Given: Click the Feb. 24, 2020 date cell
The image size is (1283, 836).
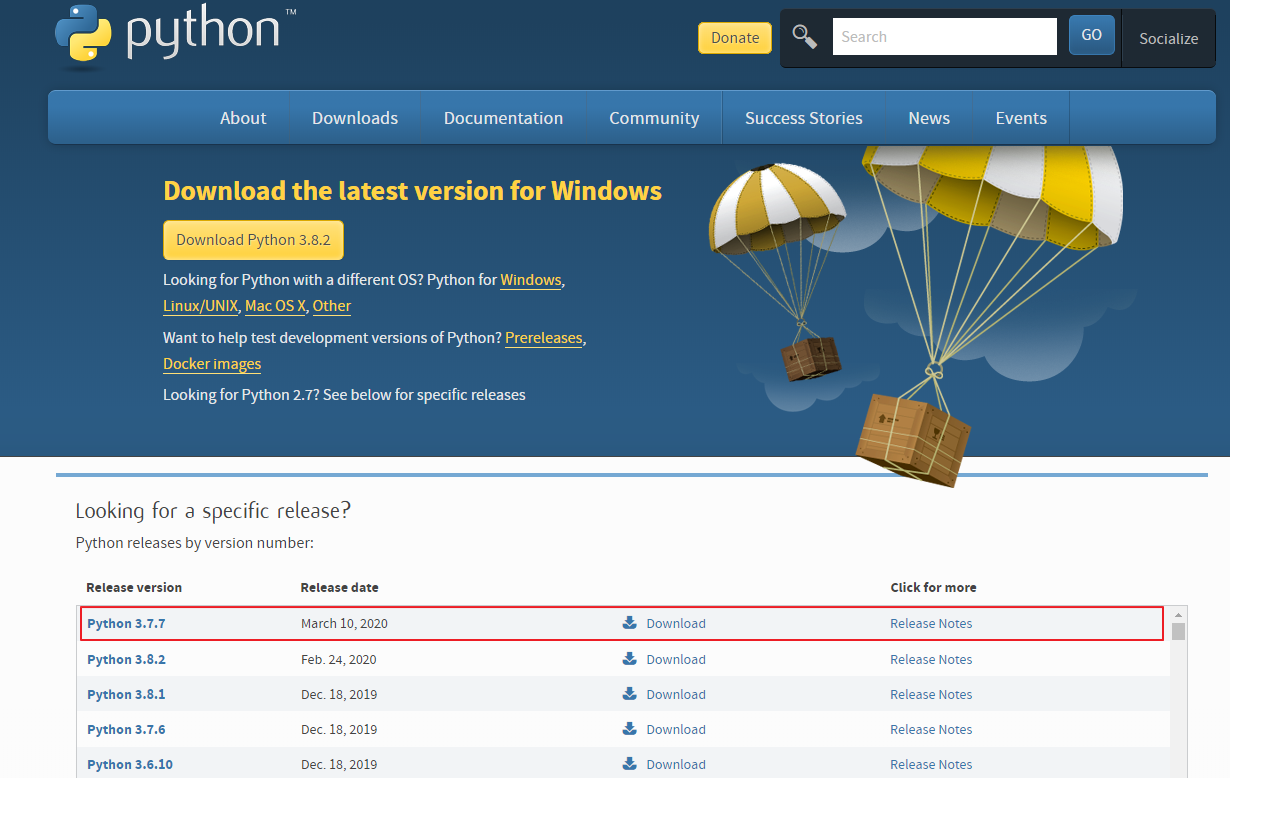Looking at the screenshot, I should [x=339, y=659].
